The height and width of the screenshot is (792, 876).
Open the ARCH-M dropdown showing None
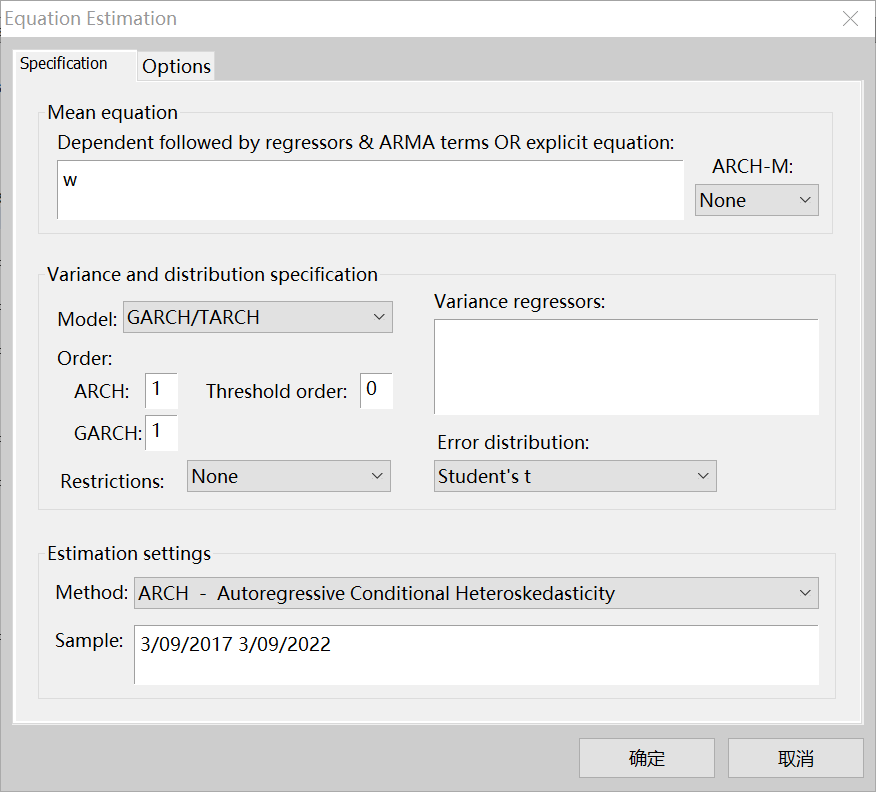(756, 200)
